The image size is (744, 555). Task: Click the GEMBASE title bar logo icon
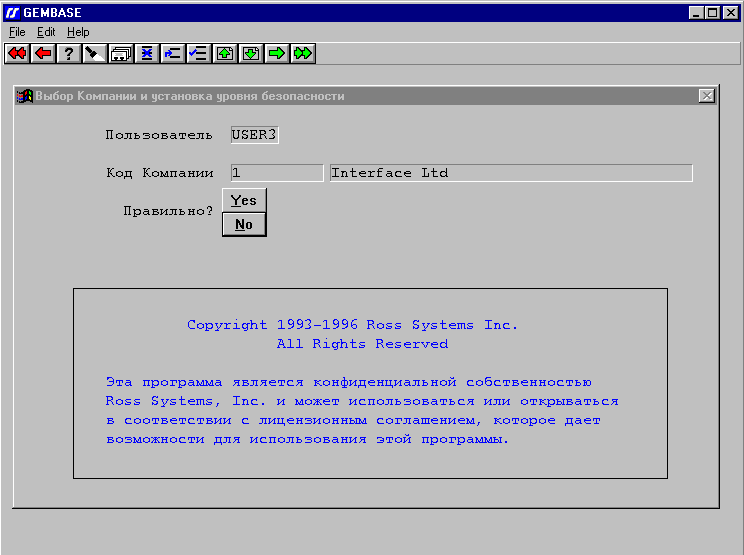[x=13, y=13]
